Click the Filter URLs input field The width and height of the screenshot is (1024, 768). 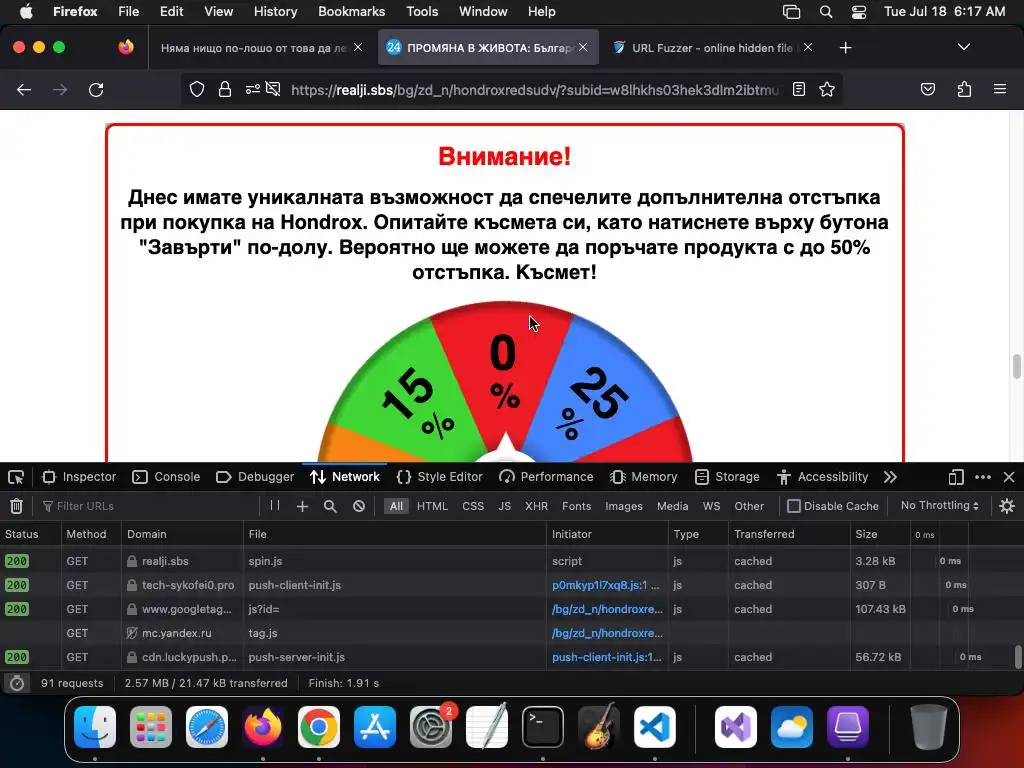coord(150,506)
